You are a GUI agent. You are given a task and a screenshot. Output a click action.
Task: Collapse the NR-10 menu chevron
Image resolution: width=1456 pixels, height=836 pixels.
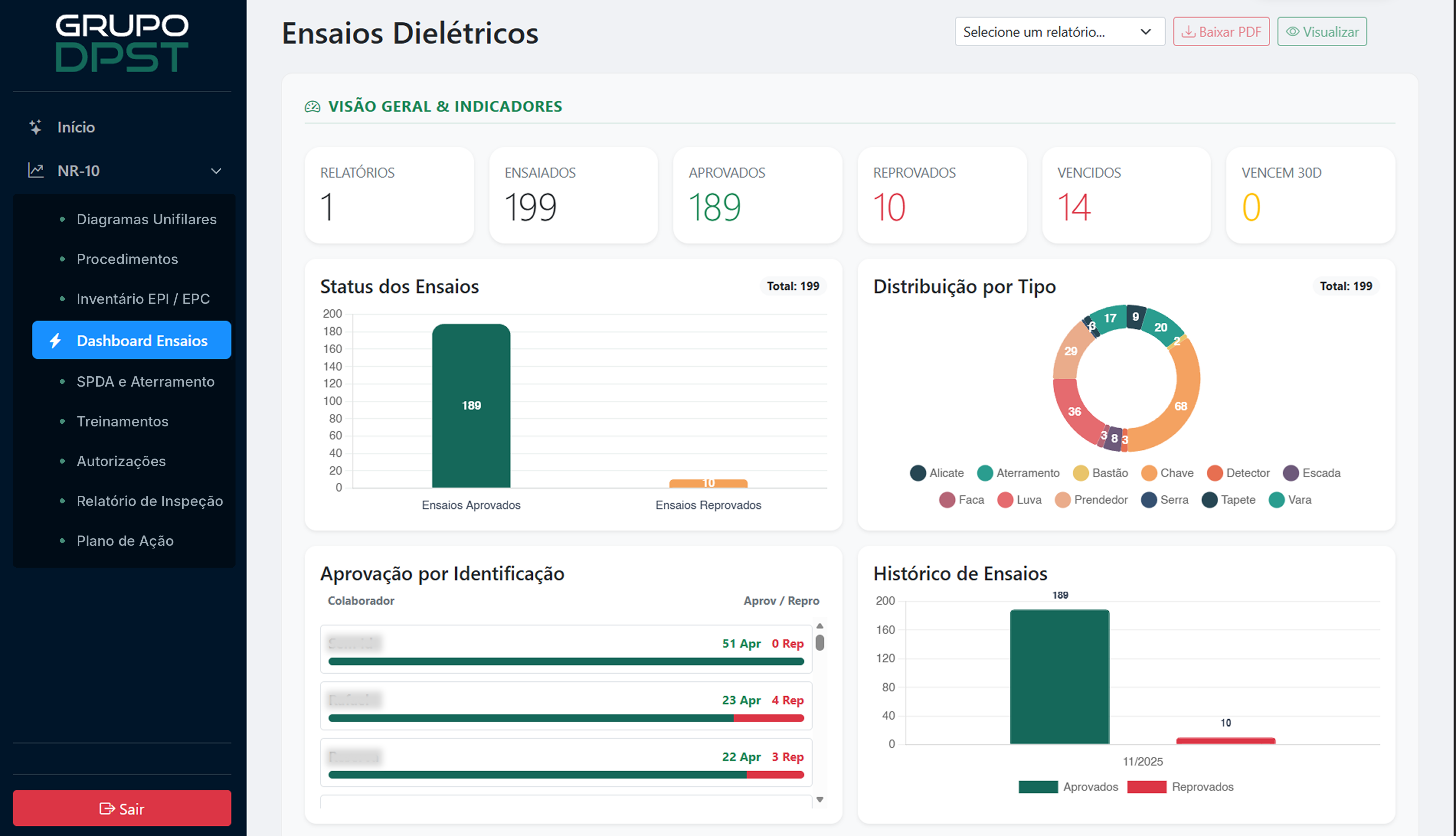216,171
